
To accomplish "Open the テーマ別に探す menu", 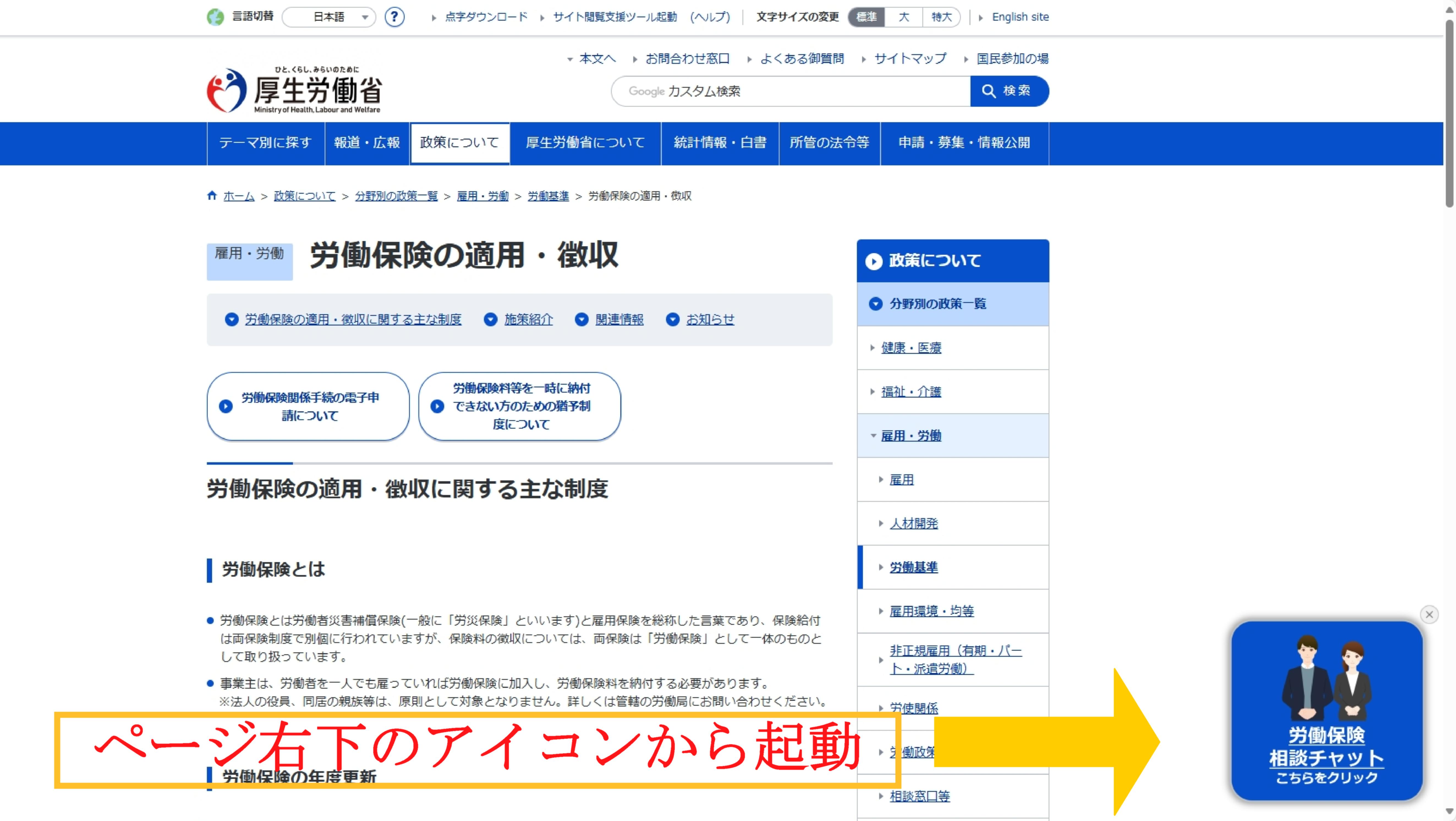I will 265,143.
